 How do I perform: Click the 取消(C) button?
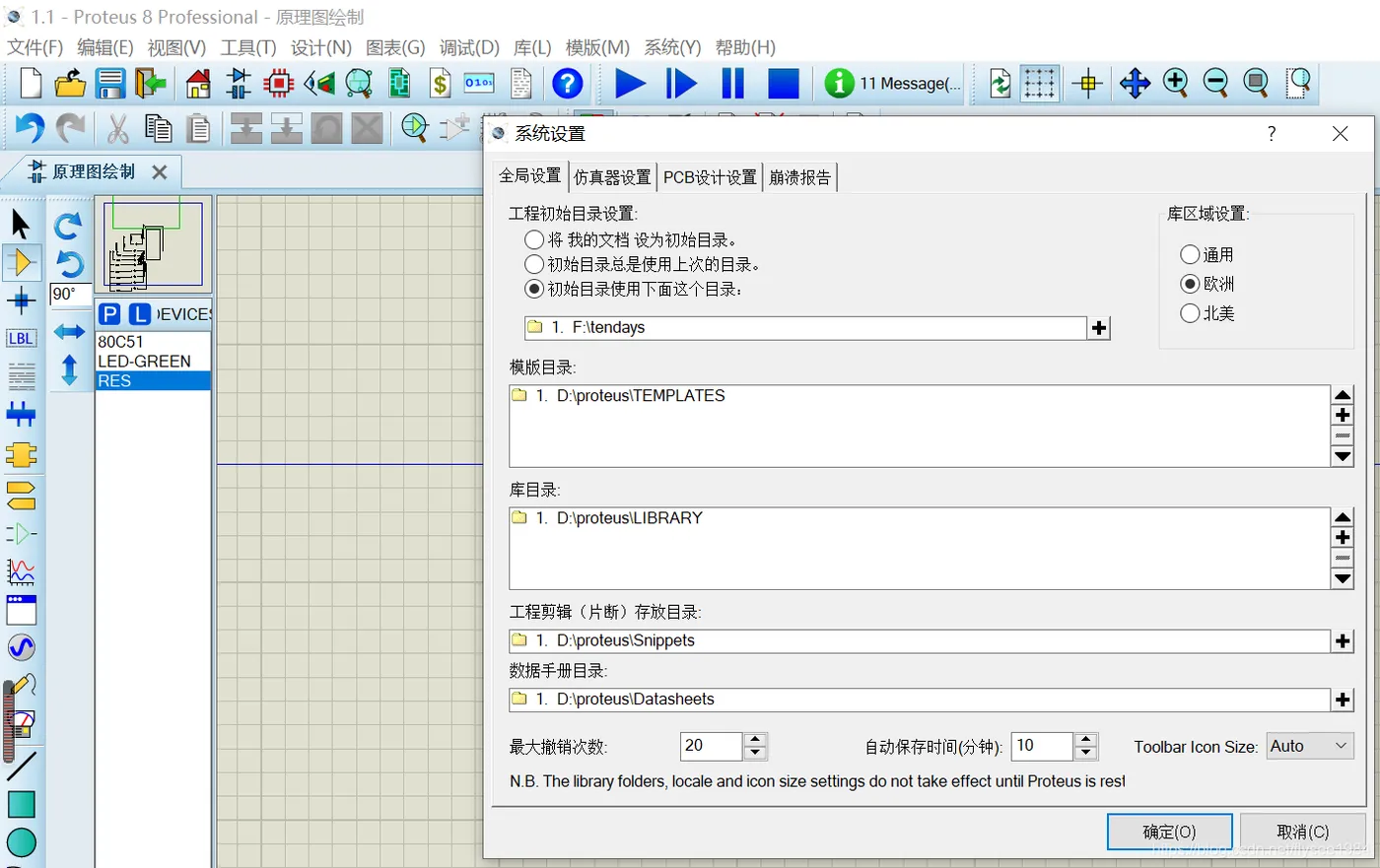[1302, 833]
